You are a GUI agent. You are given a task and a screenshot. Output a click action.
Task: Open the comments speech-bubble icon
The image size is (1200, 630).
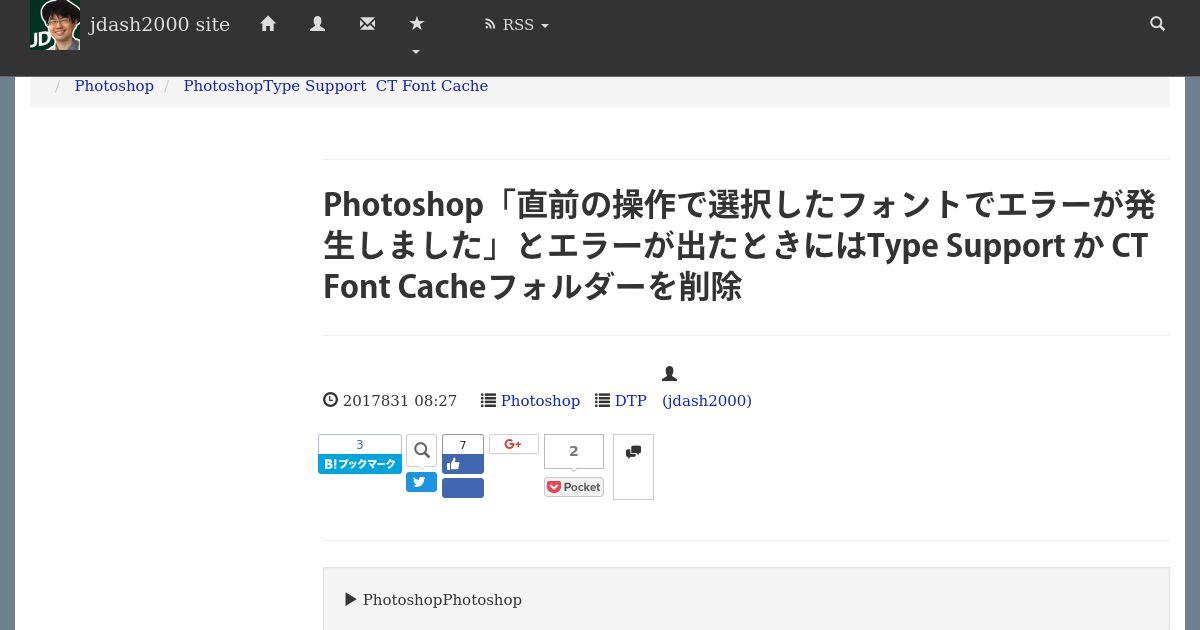tap(633, 453)
